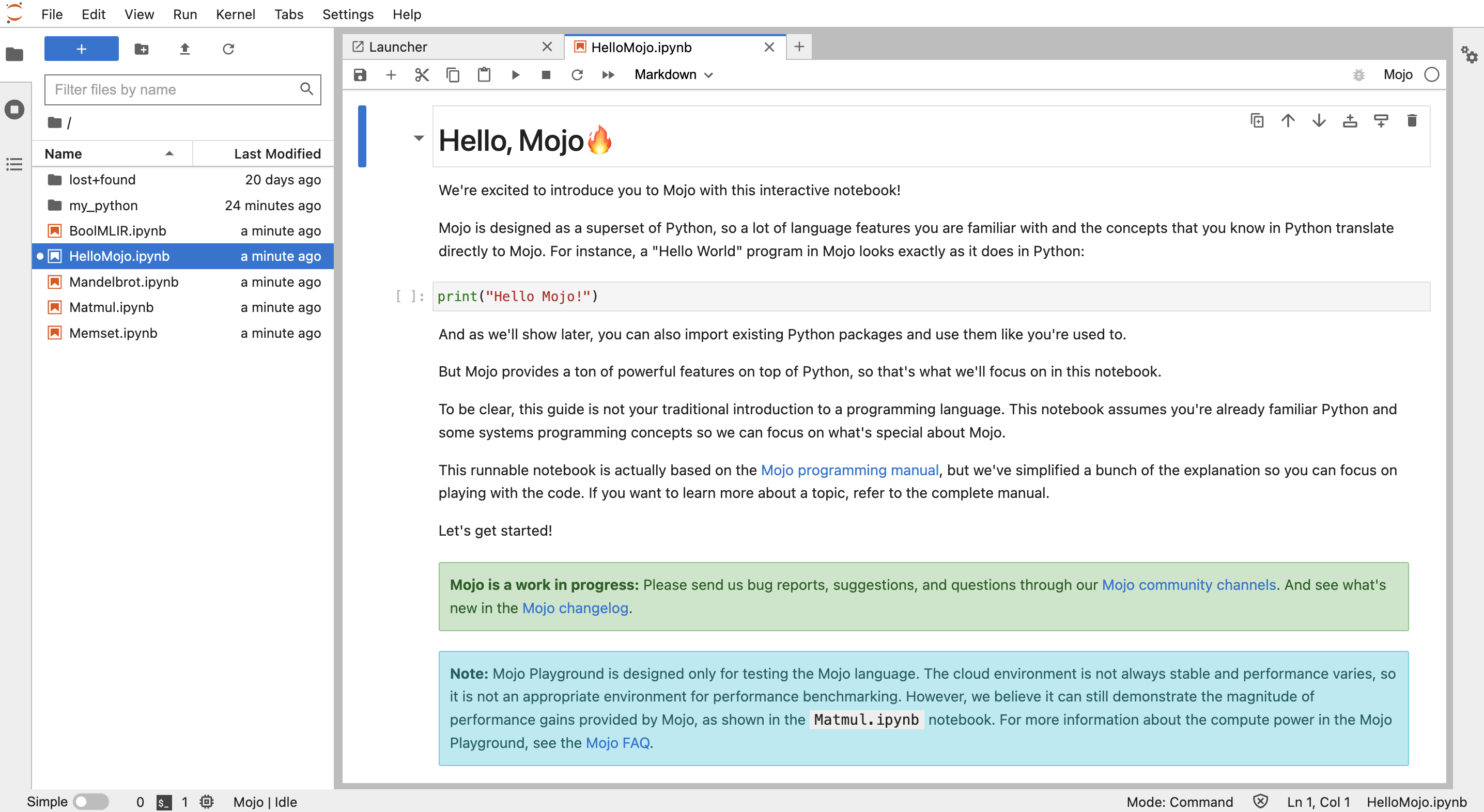
Task: Open the Kernel menu
Action: [236, 14]
